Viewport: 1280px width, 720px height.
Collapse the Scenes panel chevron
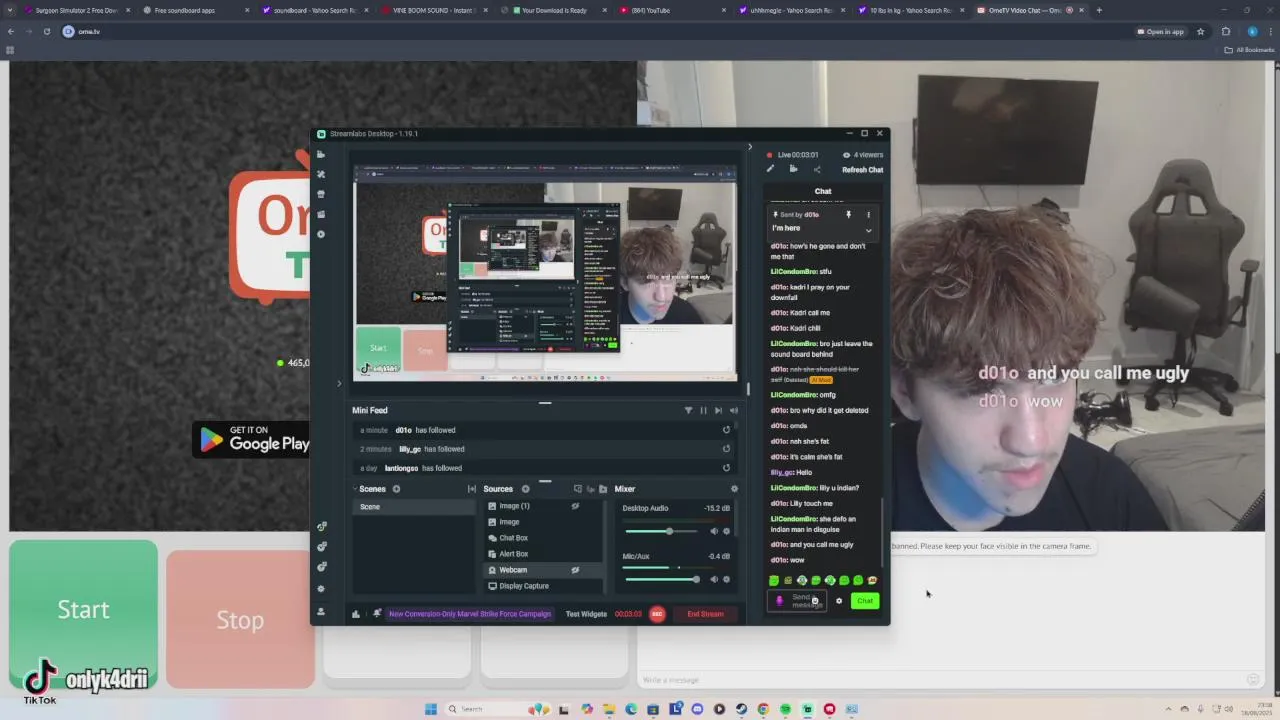coord(355,489)
